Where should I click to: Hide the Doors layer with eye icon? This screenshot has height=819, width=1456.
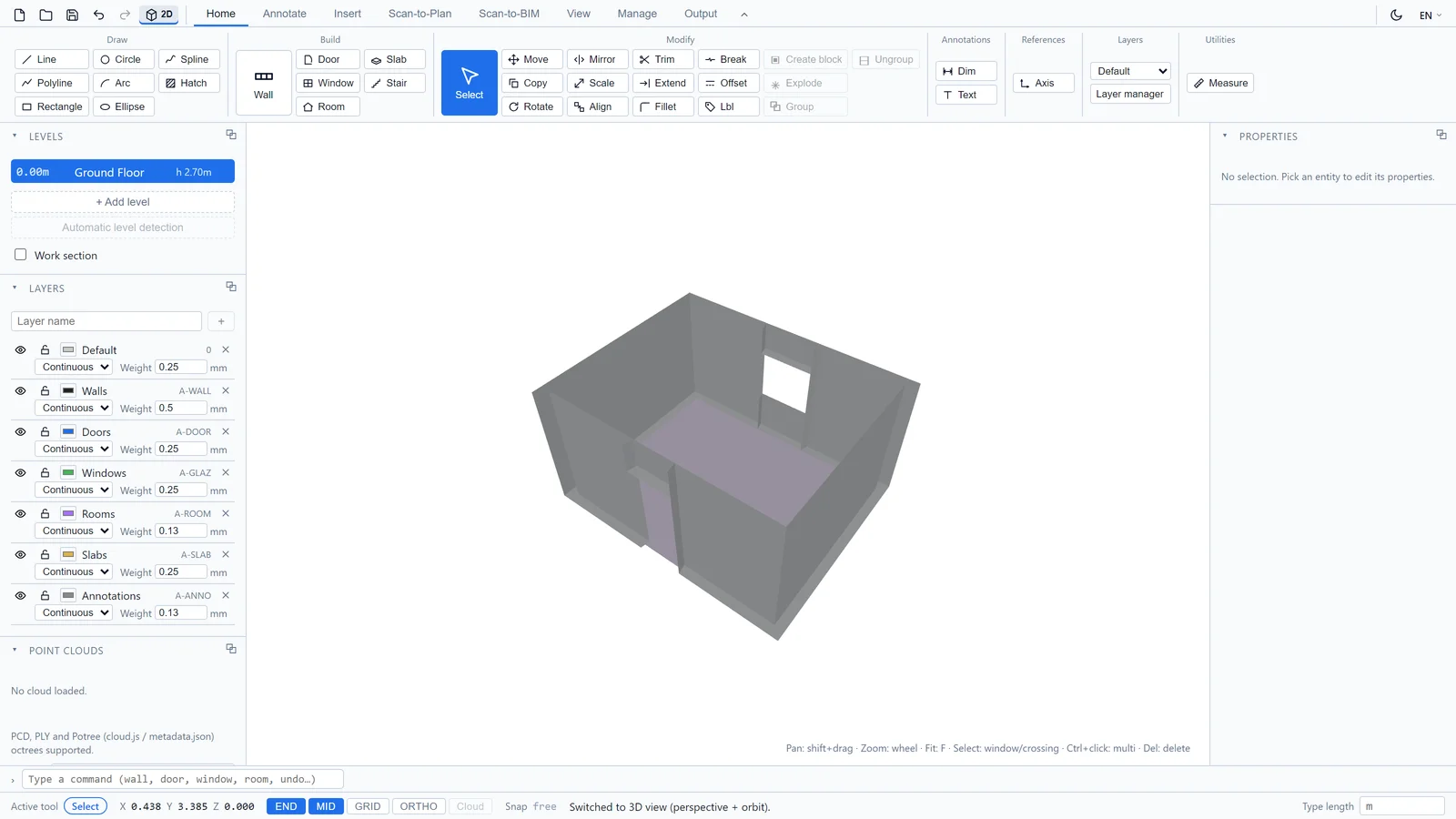click(20, 431)
